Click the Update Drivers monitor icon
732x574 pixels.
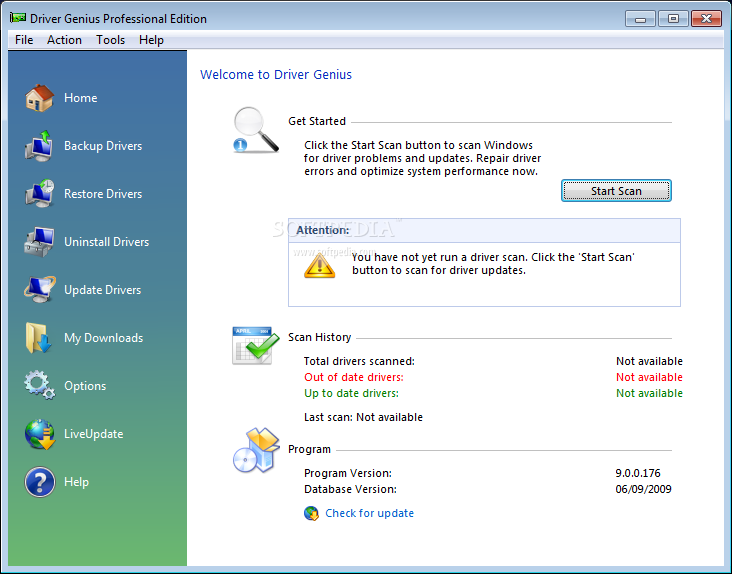coord(39,289)
